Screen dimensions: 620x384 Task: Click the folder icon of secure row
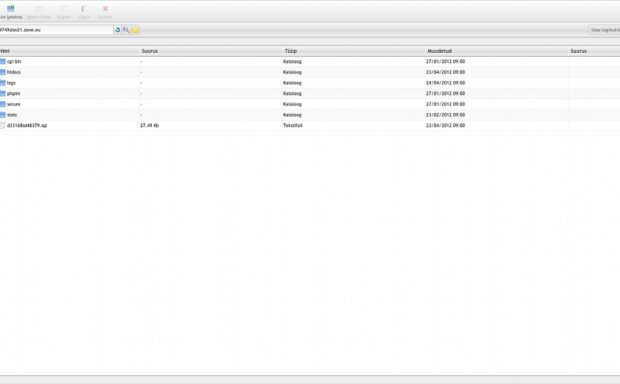click(3, 104)
